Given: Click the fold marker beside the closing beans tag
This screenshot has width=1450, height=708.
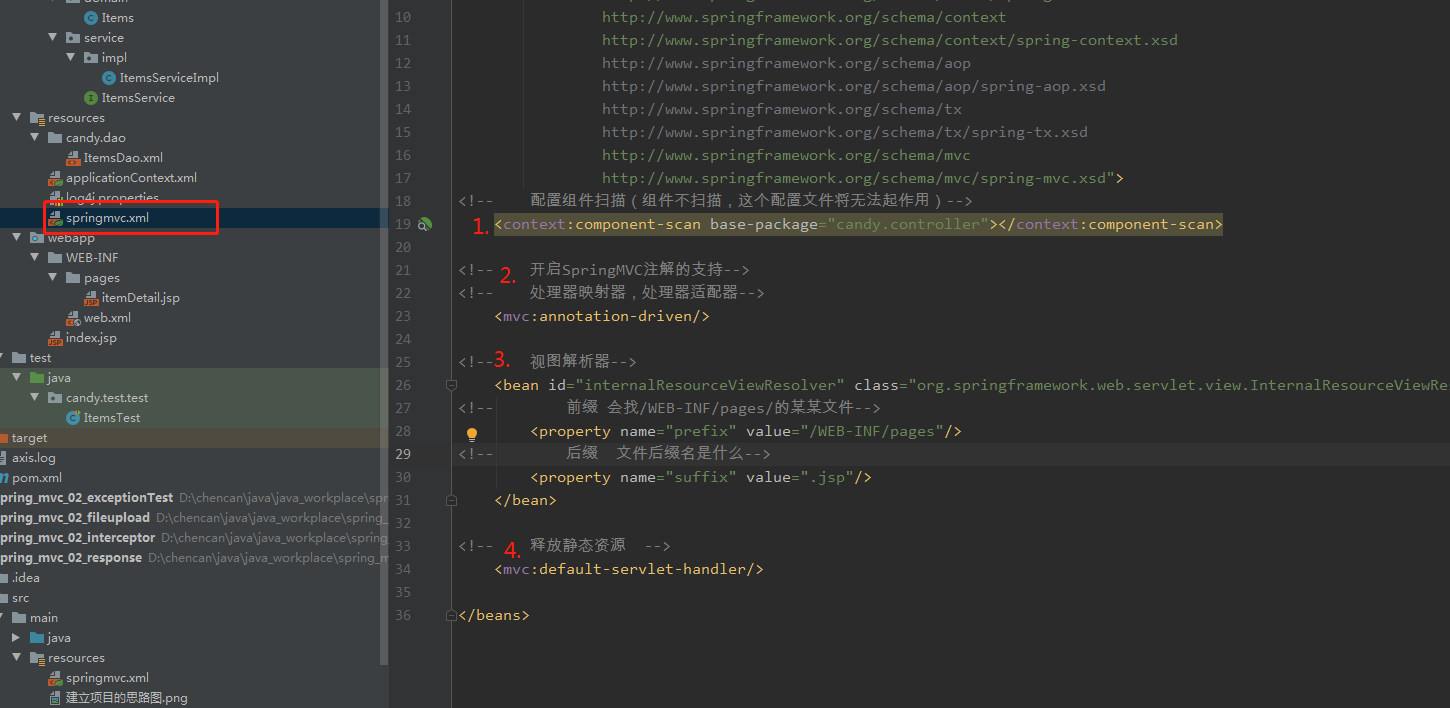Looking at the screenshot, I should pyautogui.click(x=451, y=615).
